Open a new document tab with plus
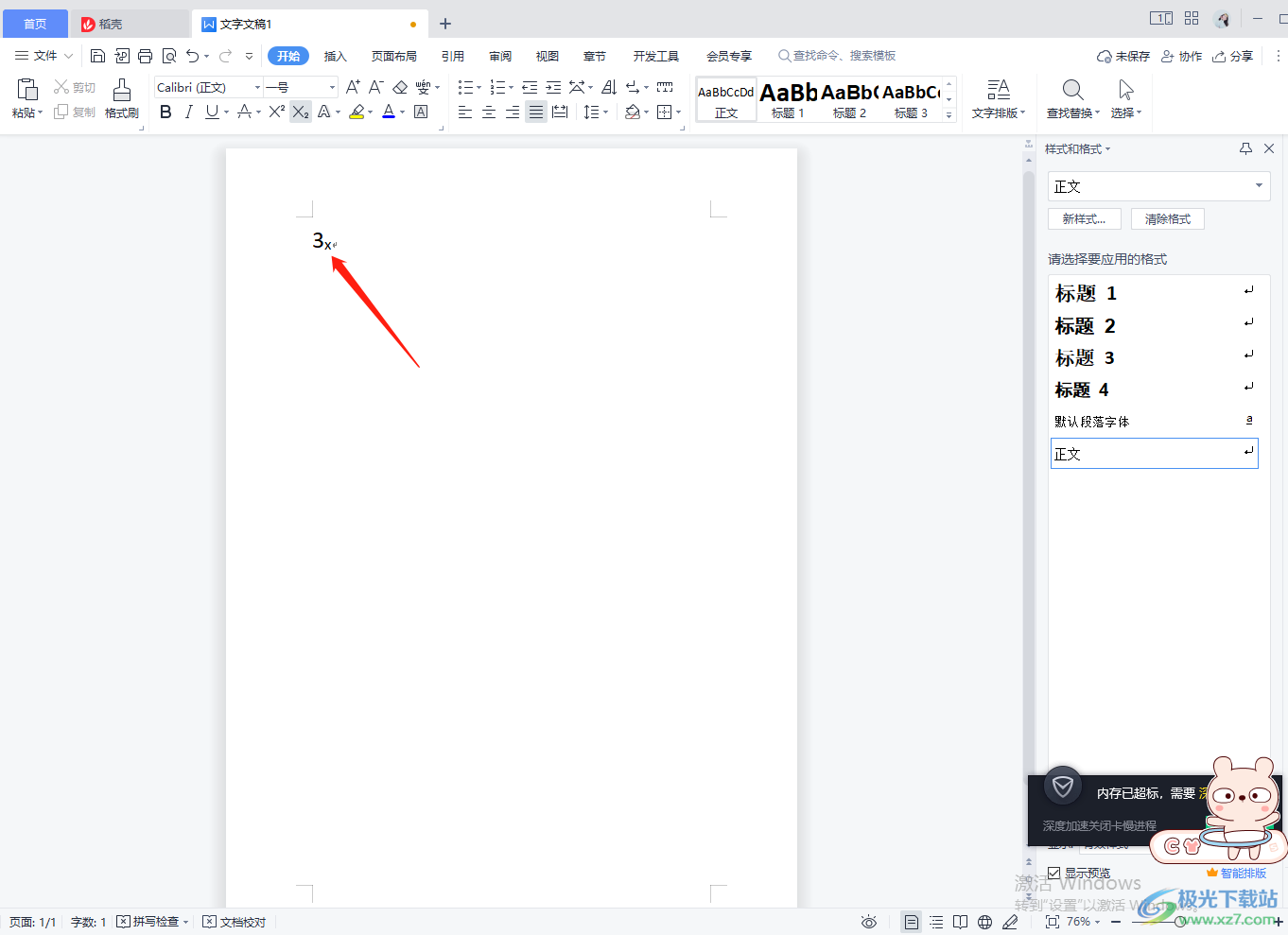The width and height of the screenshot is (1288, 935). tap(445, 24)
